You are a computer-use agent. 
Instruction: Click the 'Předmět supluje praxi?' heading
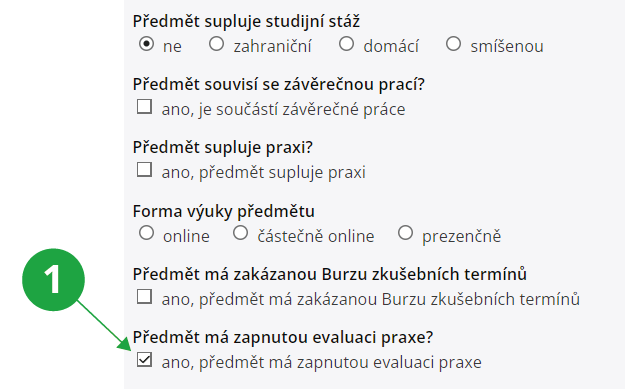coord(223,147)
